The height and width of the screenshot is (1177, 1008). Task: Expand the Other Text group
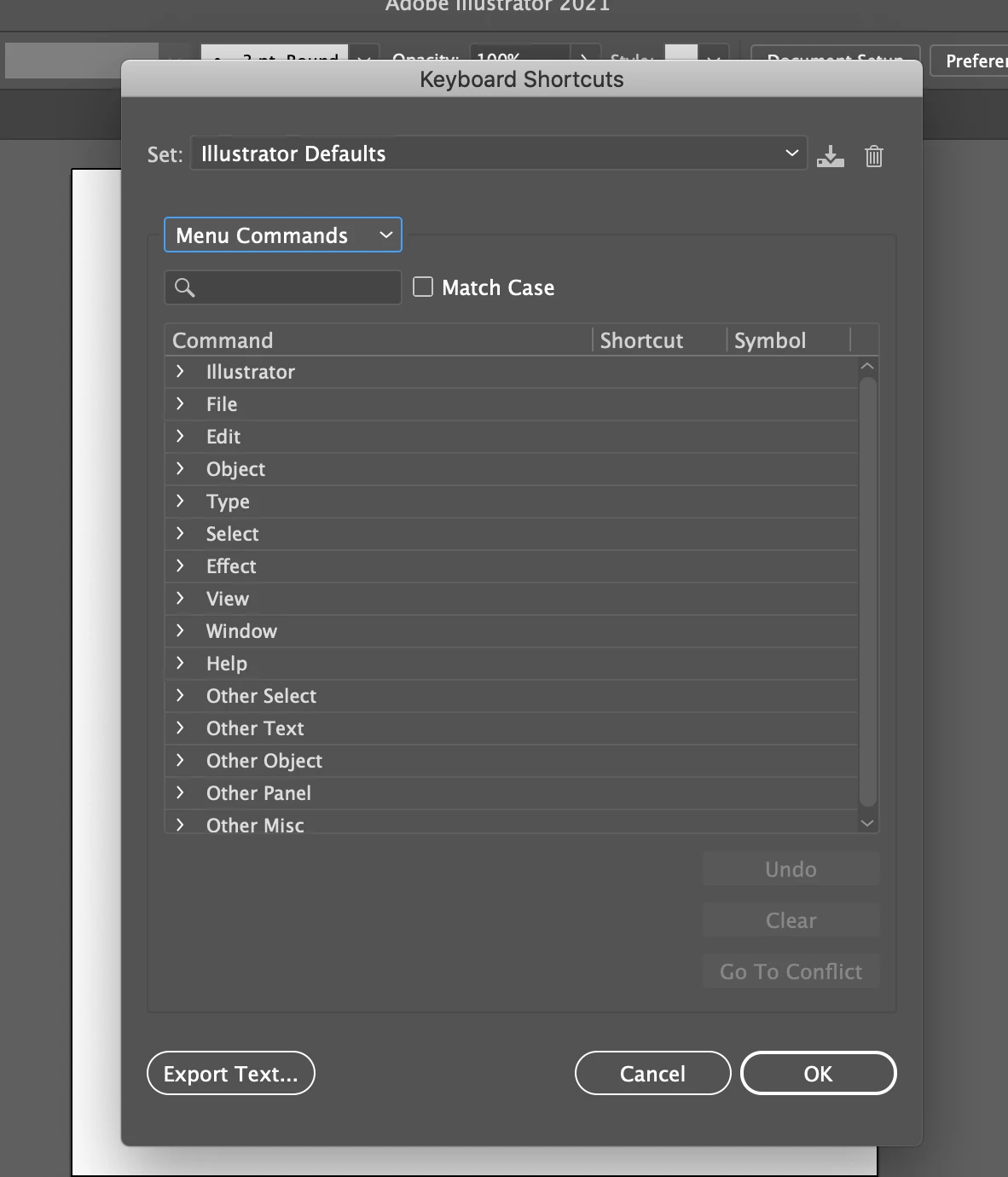[180, 728]
